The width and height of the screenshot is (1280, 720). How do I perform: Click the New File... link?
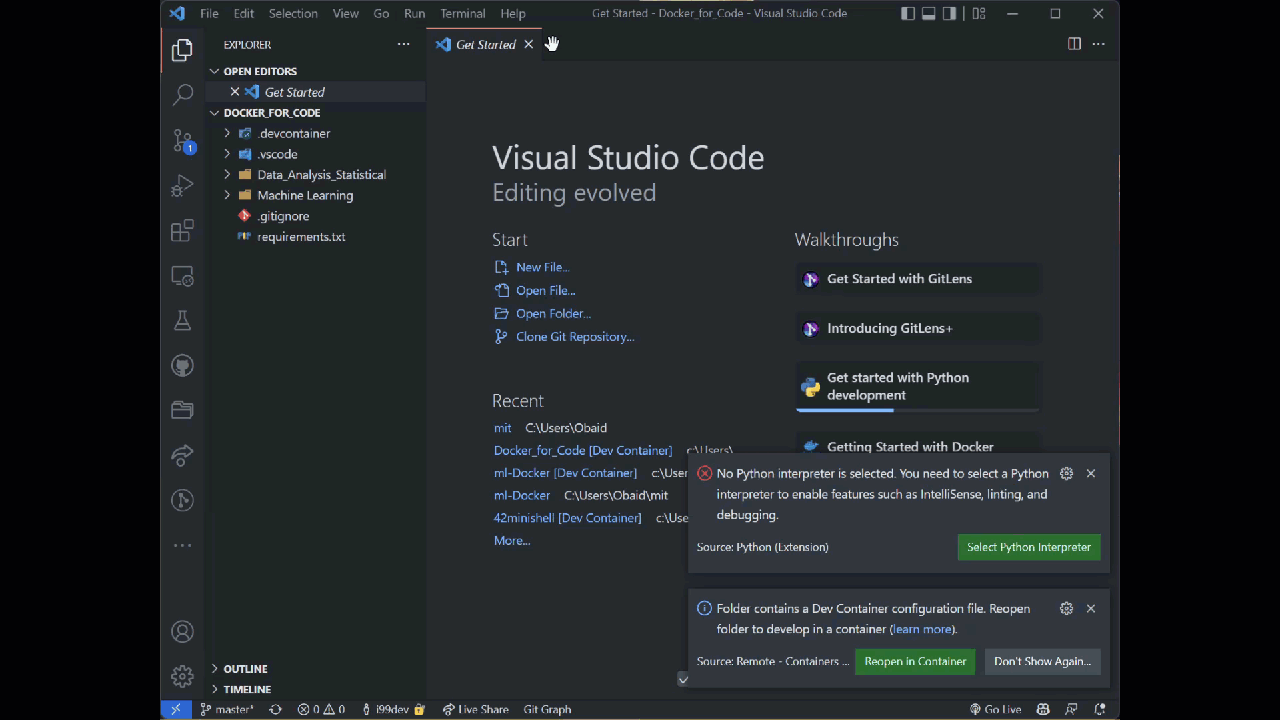tap(542, 267)
